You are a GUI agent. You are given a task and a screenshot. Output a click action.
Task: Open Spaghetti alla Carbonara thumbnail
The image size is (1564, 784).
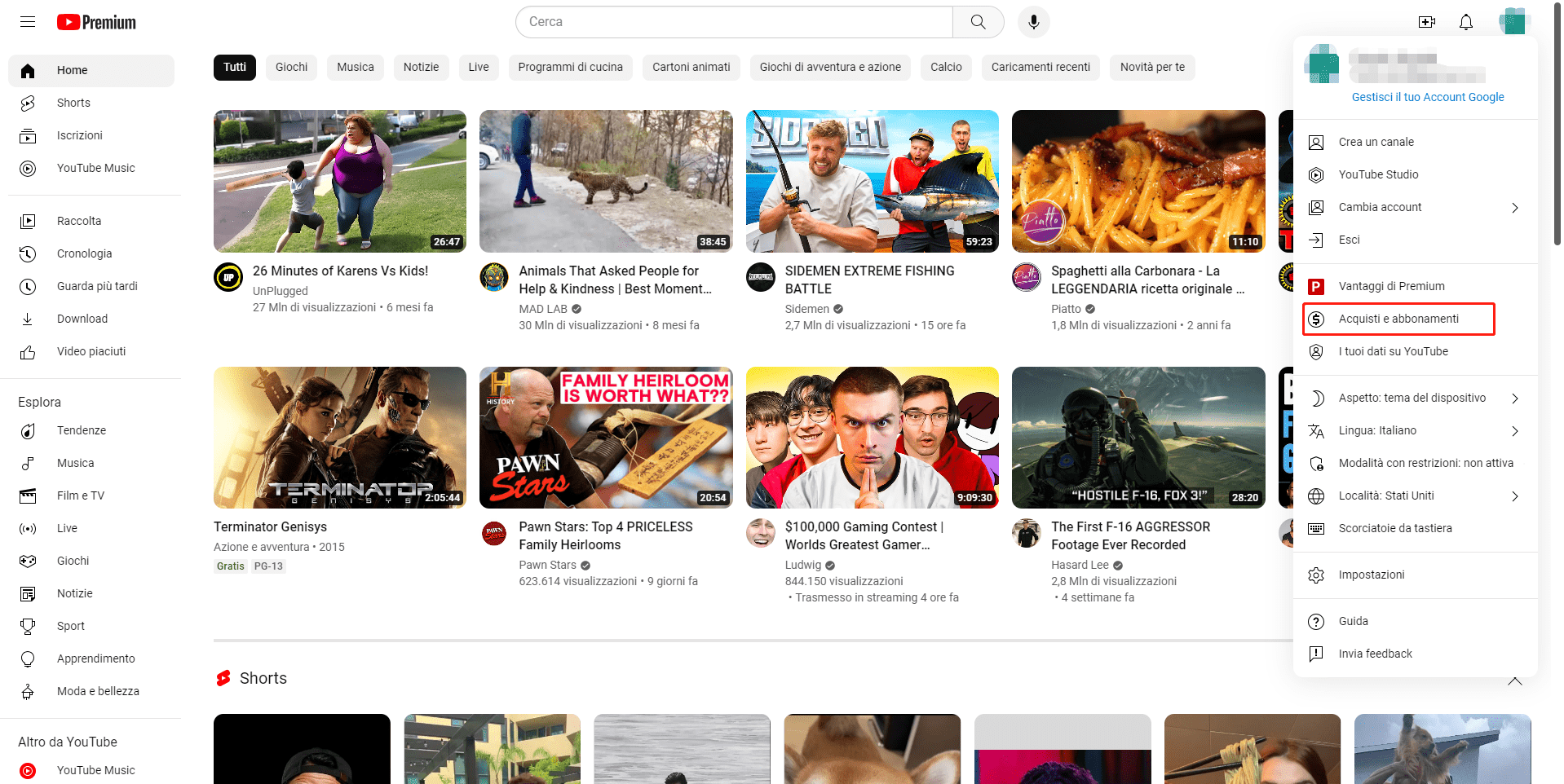click(x=1138, y=181)
